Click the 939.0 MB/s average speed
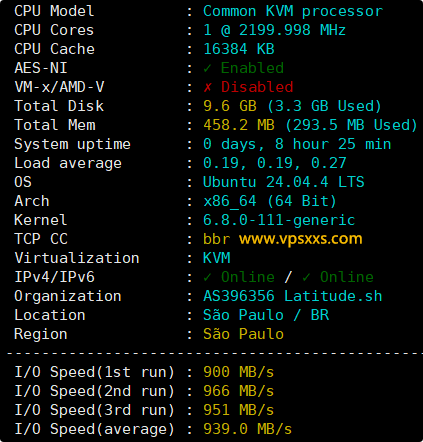 coord(247,429)
